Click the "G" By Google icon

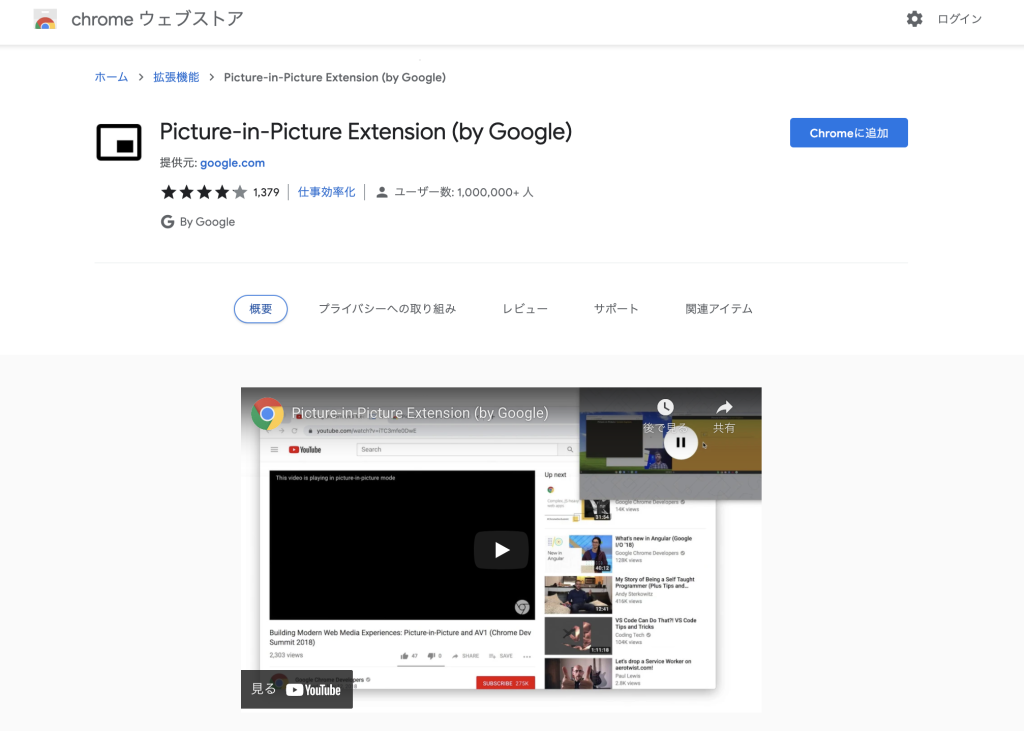(168, 221)
